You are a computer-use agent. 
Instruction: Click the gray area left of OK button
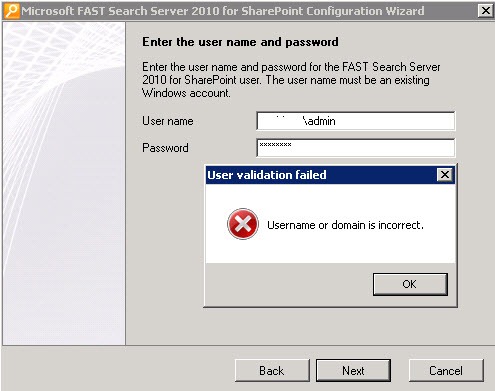(289, 284)
